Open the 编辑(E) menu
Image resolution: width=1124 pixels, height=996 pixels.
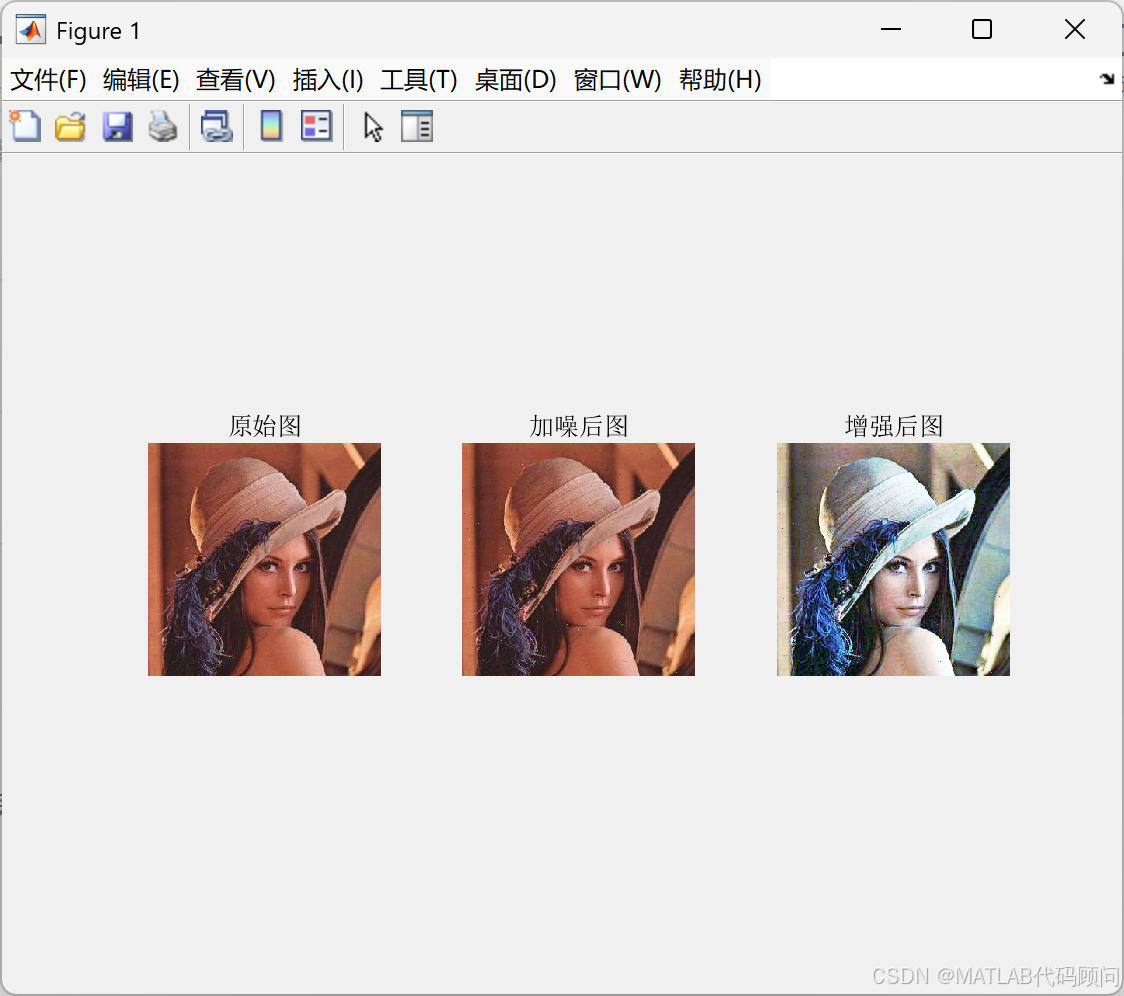point(141,80)
